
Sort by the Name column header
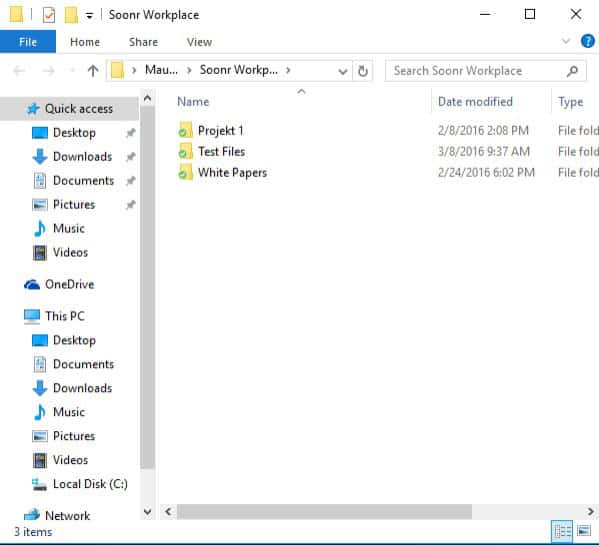coord(193,102)
